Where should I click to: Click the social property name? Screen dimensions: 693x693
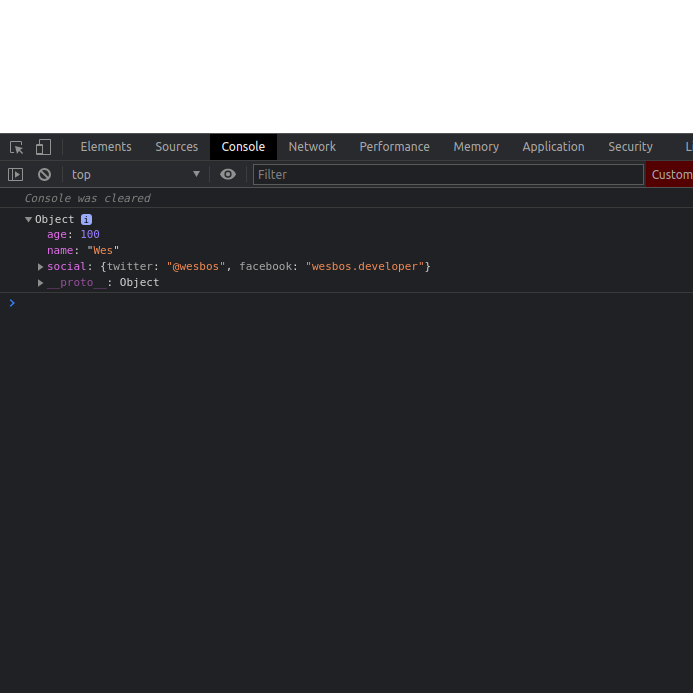(66, 267)
